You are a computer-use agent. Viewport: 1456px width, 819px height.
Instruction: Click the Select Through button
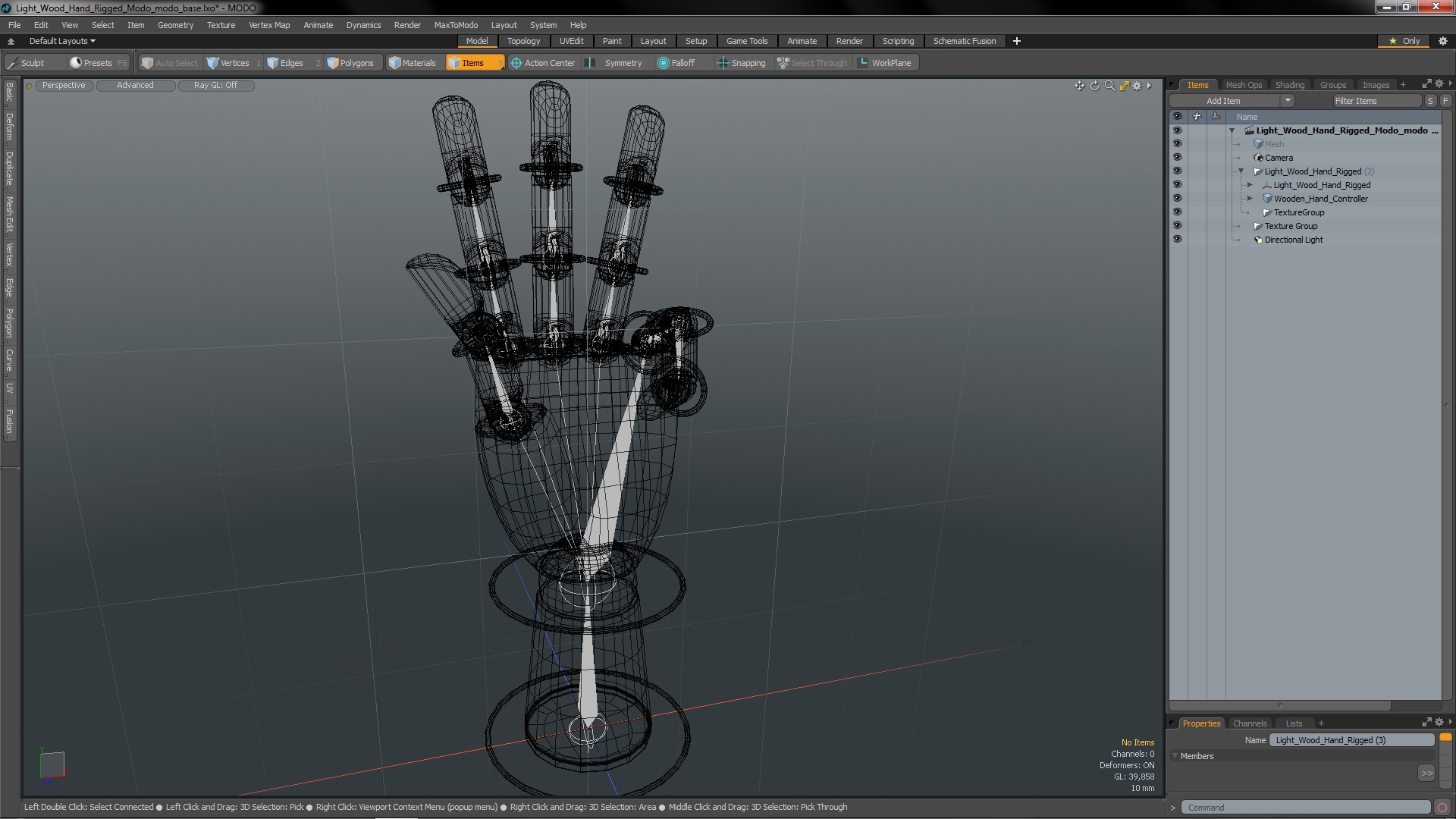click(812, 63)
